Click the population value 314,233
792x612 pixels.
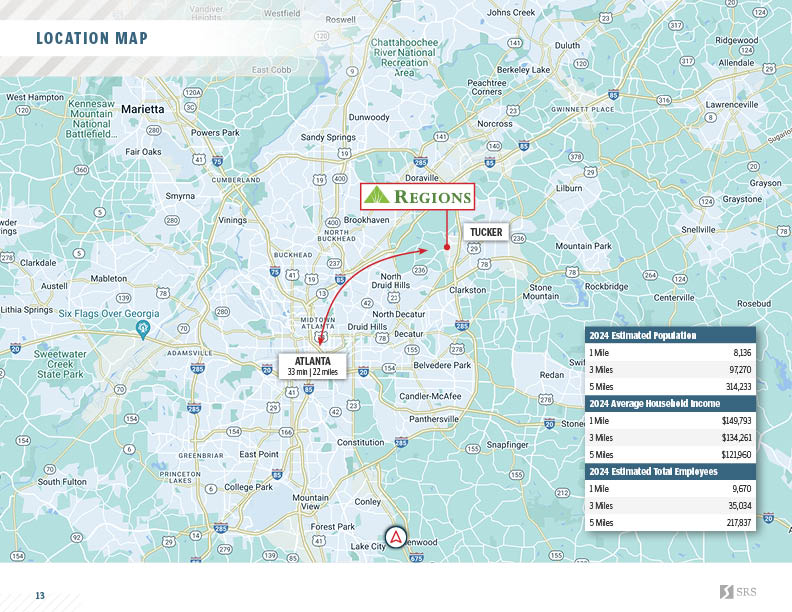[738, 387]
